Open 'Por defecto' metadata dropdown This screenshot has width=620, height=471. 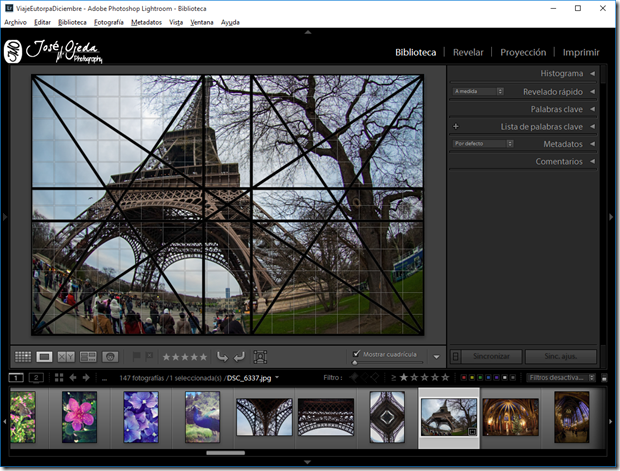click(483, 144)
